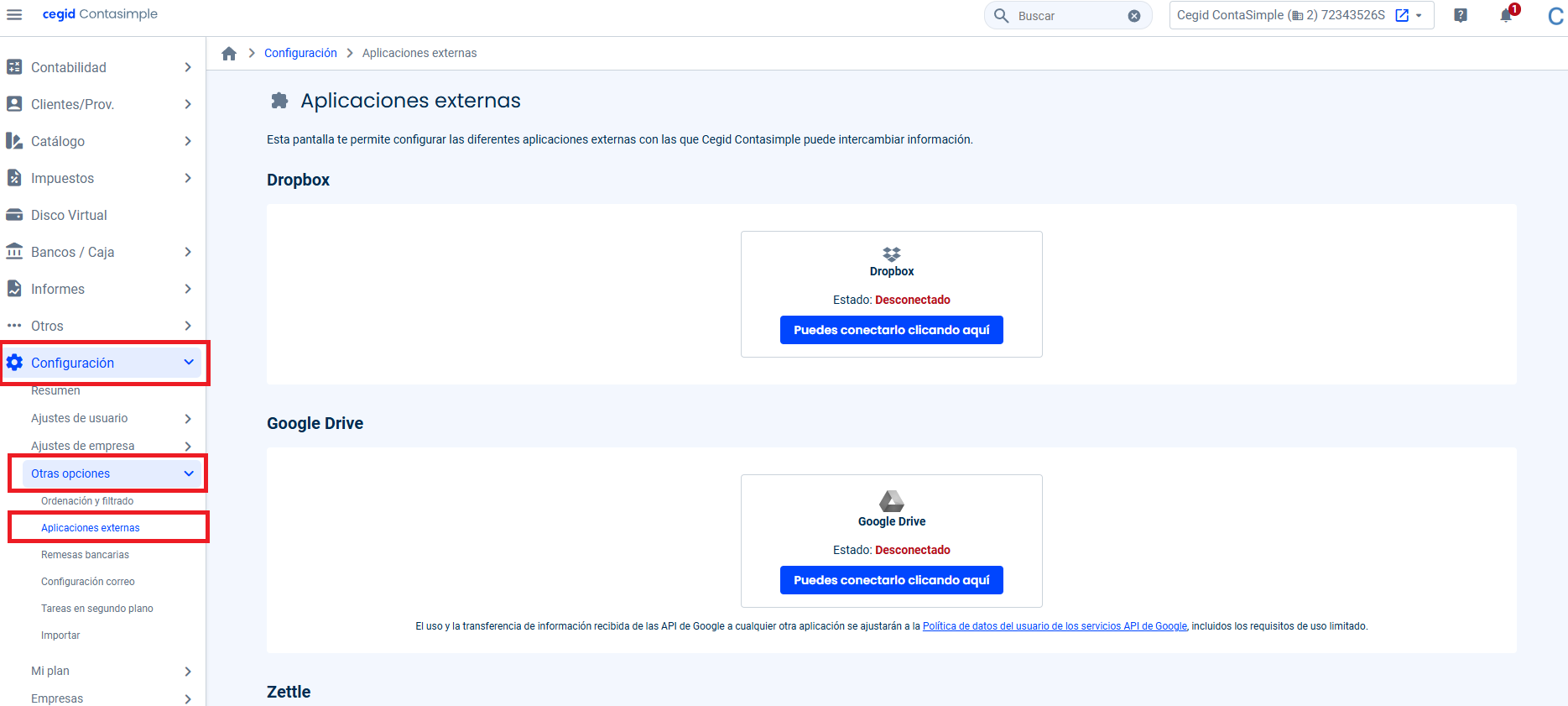Expand the Contabilidad menu chevron
This screenshot has height=706, width=1568.
coord(188,67)
